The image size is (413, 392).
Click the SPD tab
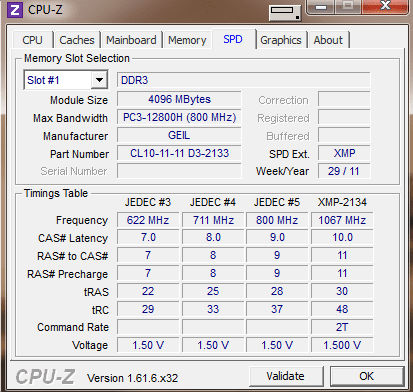233,39
